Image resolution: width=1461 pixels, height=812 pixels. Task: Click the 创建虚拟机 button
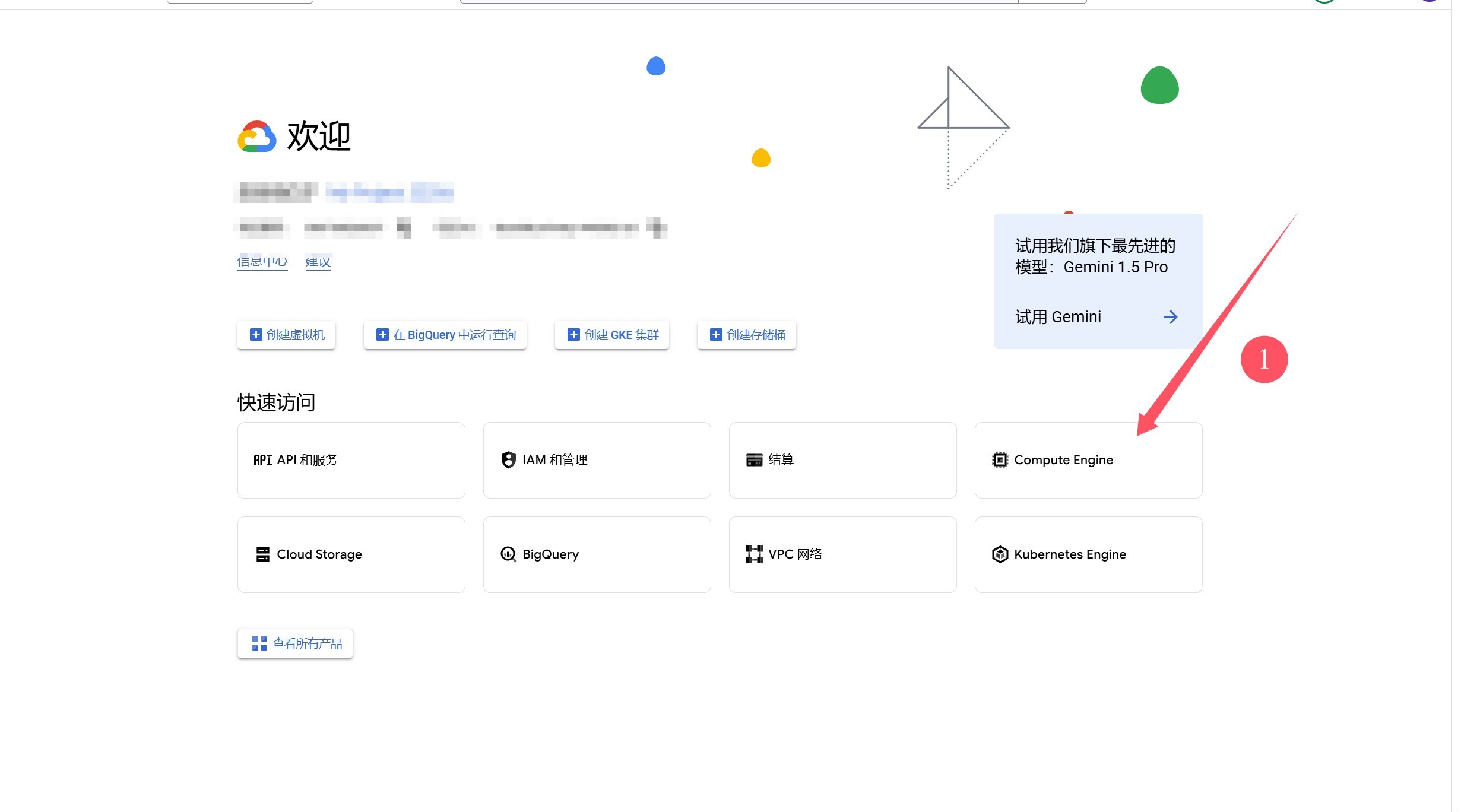(287, 335)
